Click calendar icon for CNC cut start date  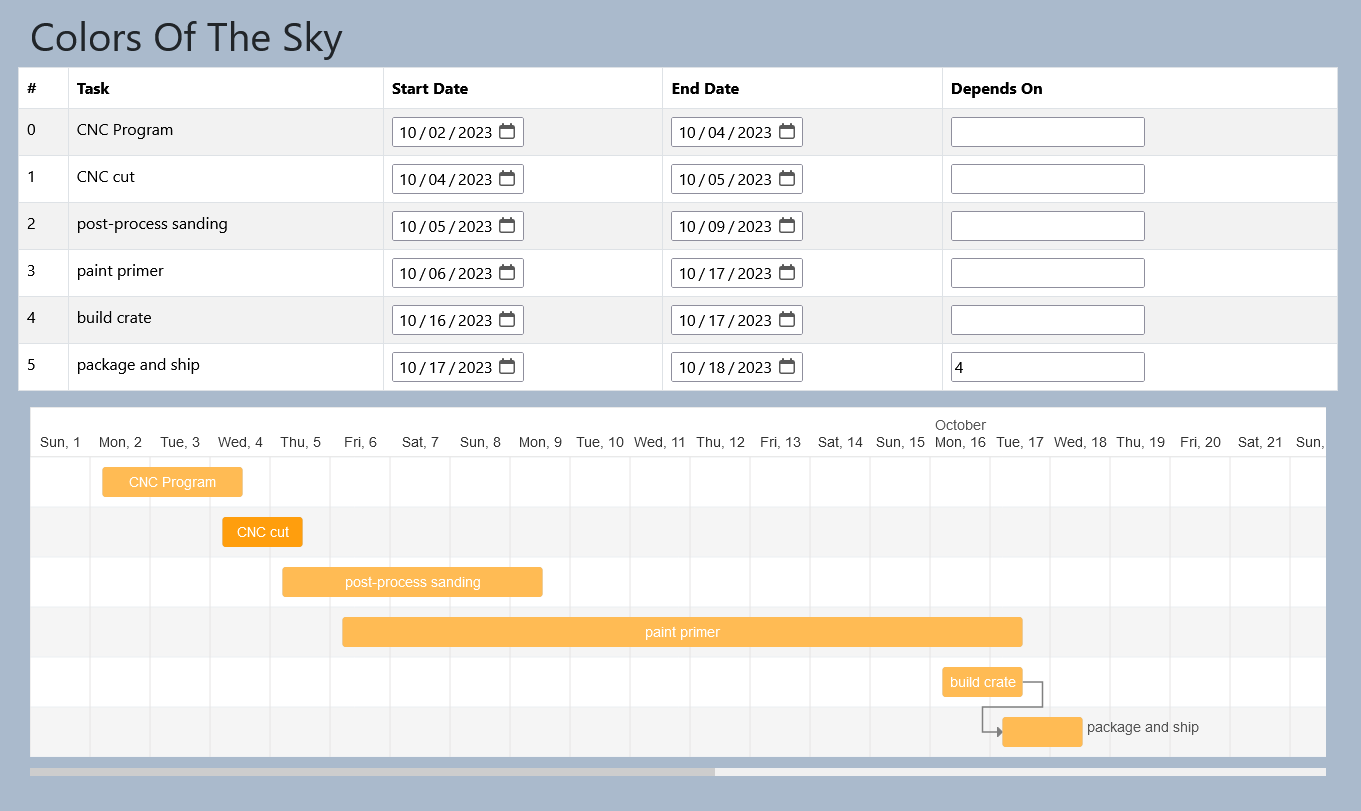click(x=507, y=179)
